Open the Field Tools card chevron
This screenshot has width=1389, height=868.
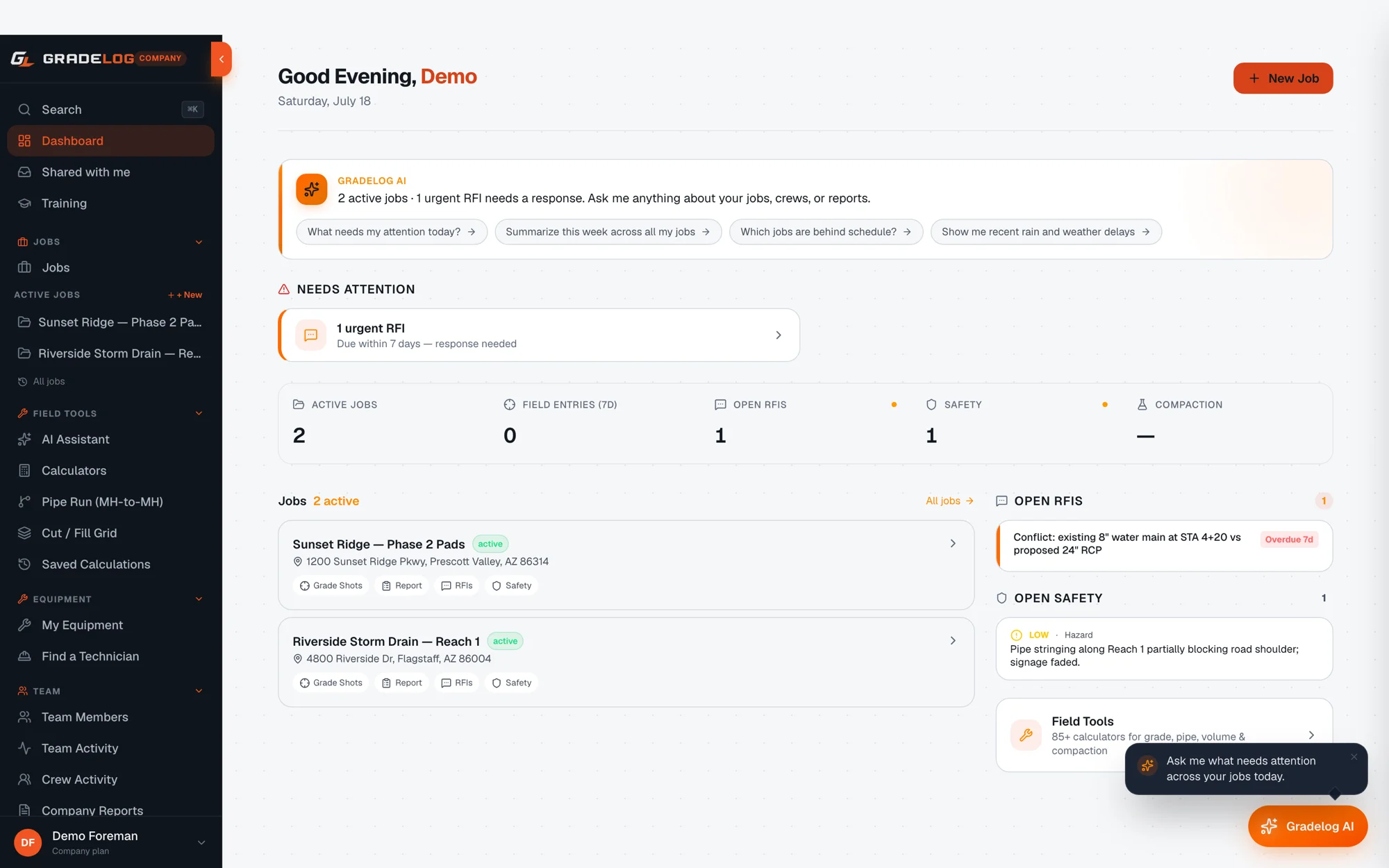pyautogui.click(x=1311, y=735)
